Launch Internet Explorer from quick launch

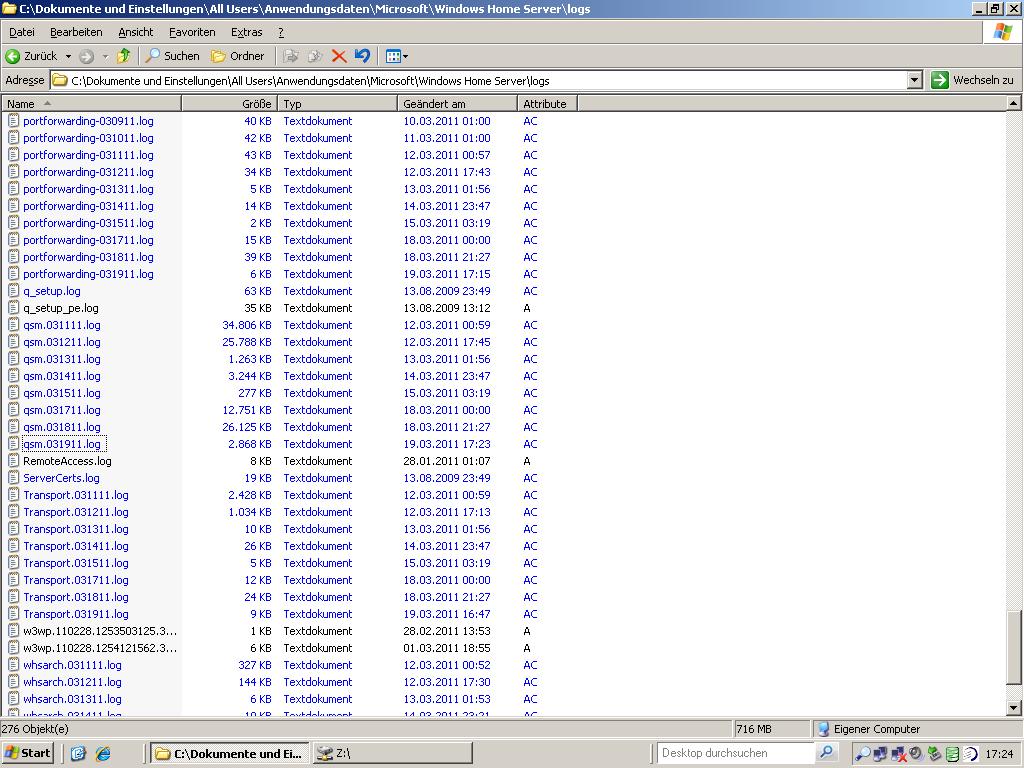pos(103,753)
